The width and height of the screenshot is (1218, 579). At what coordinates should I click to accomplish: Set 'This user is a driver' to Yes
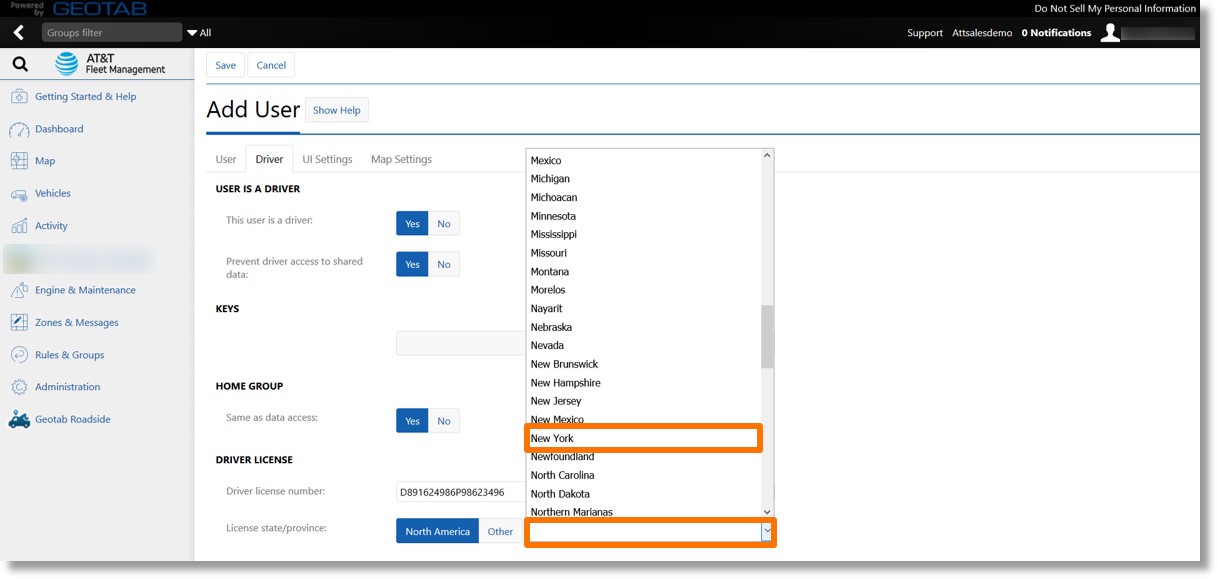[x=412, y=224]
